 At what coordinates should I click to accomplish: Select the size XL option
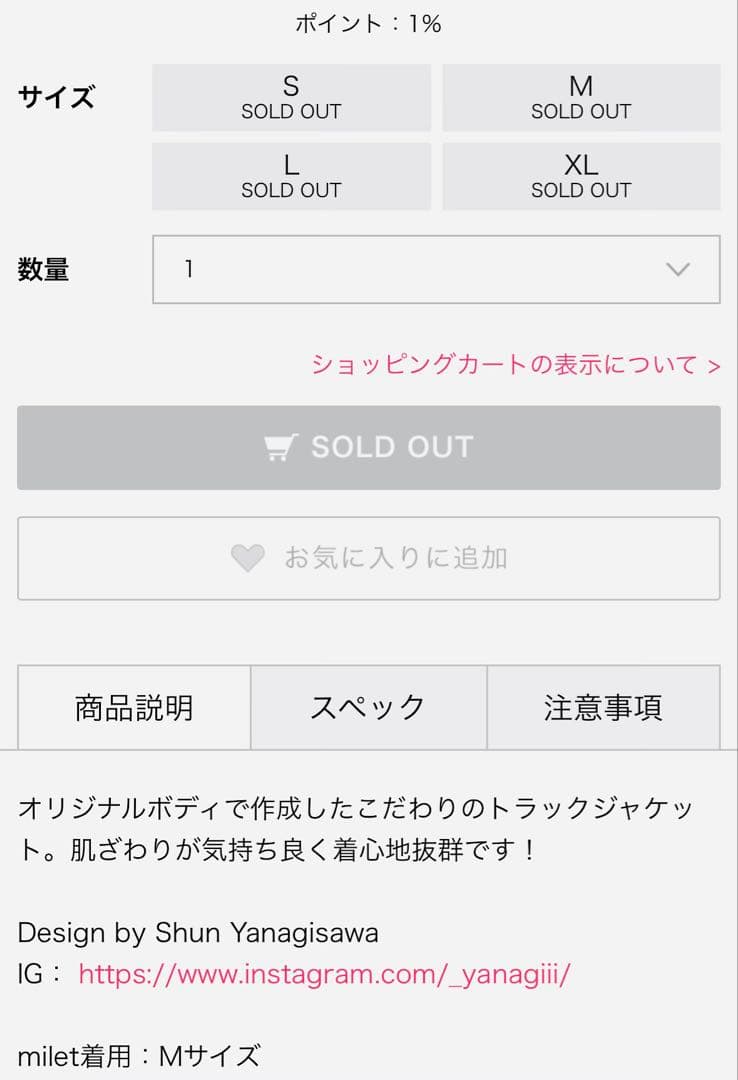(581, 176)
